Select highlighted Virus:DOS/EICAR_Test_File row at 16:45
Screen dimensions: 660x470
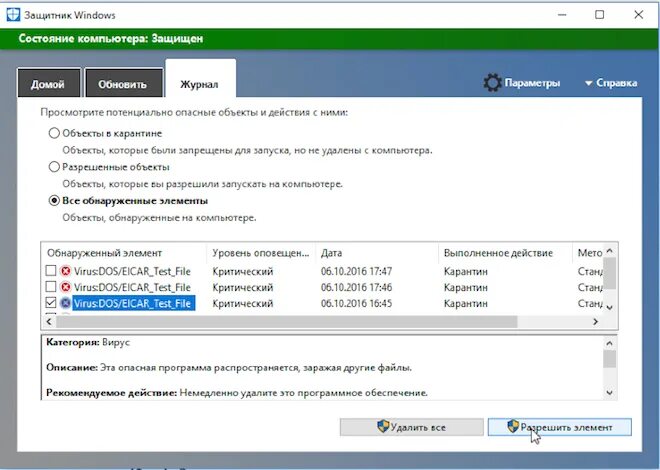point(133,303)
